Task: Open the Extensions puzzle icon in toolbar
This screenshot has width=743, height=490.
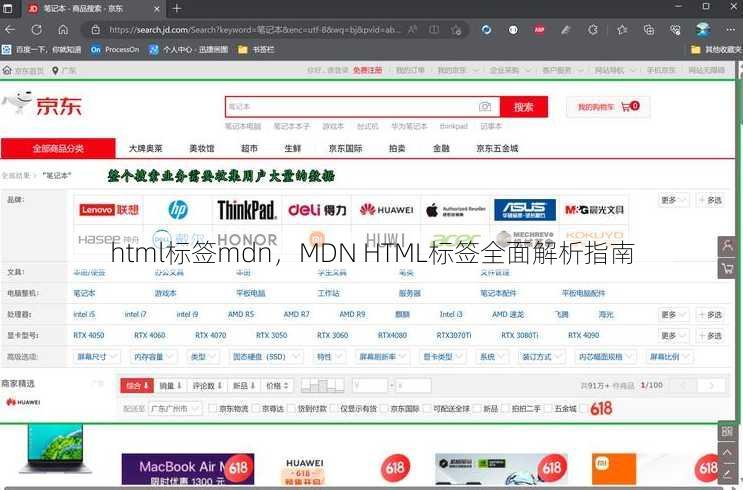Action: click(592, 30)
